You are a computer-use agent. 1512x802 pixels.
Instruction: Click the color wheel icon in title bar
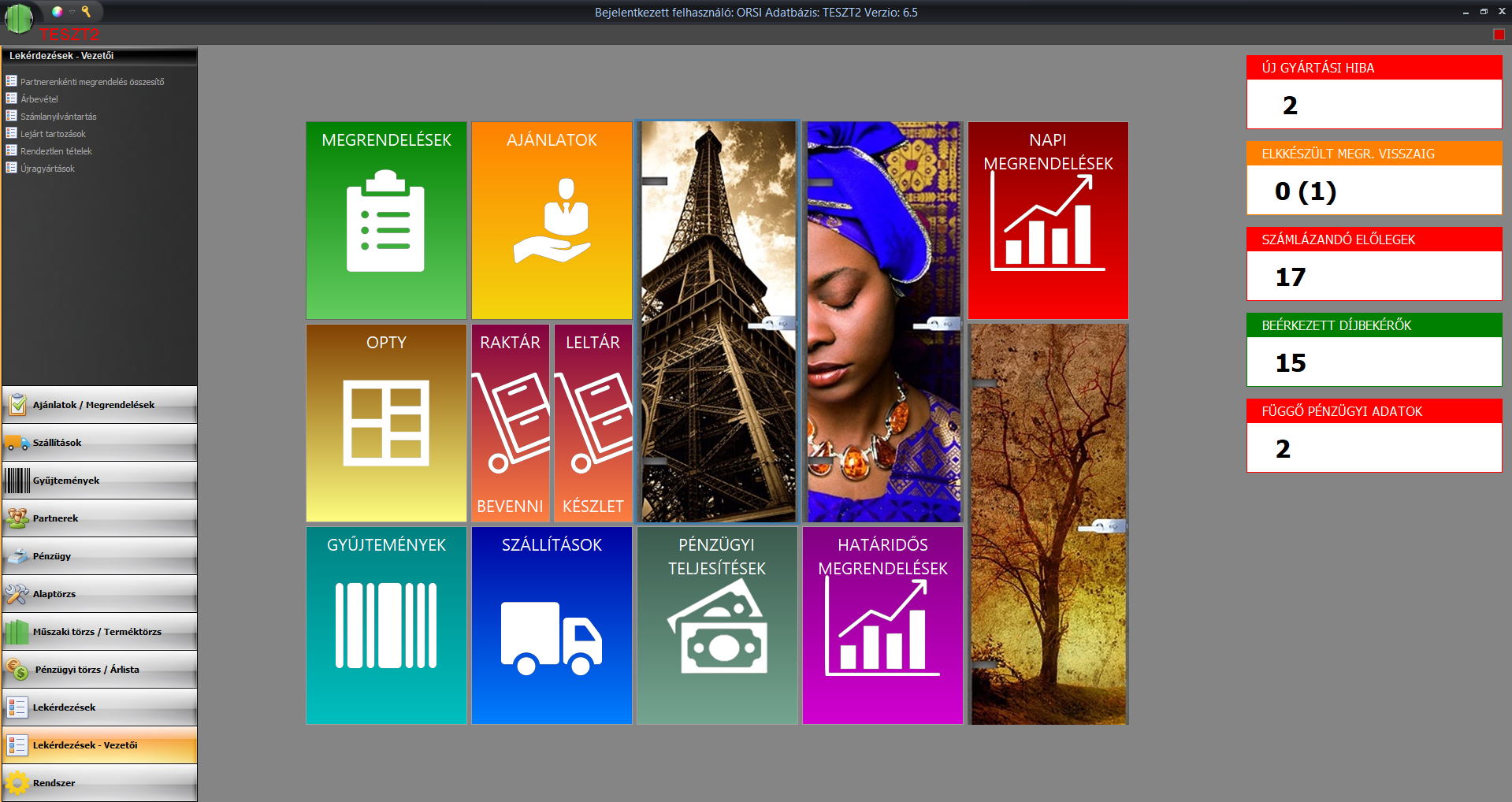(57, 12)
